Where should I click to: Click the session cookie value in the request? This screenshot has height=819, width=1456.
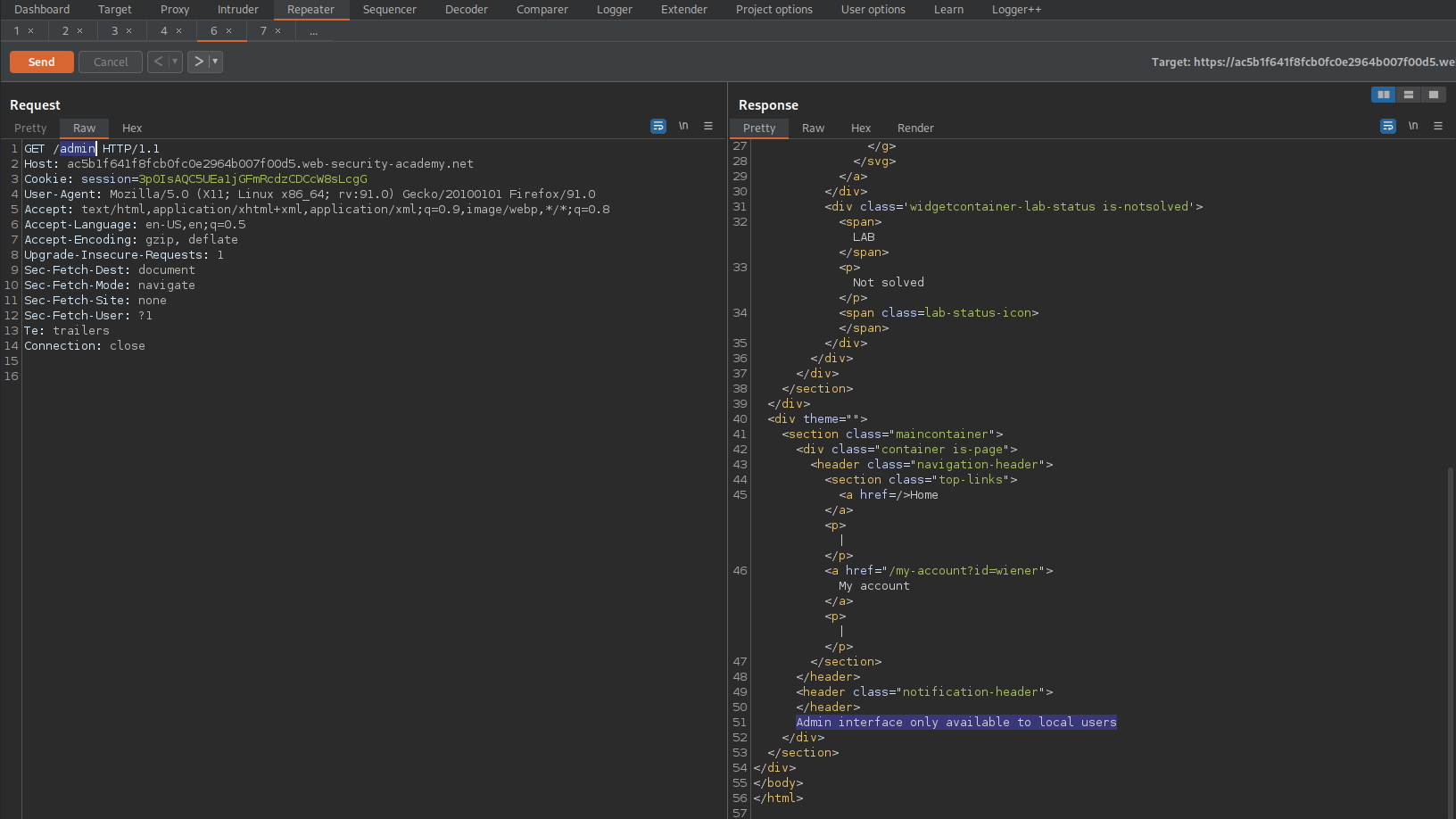[252, 179]
